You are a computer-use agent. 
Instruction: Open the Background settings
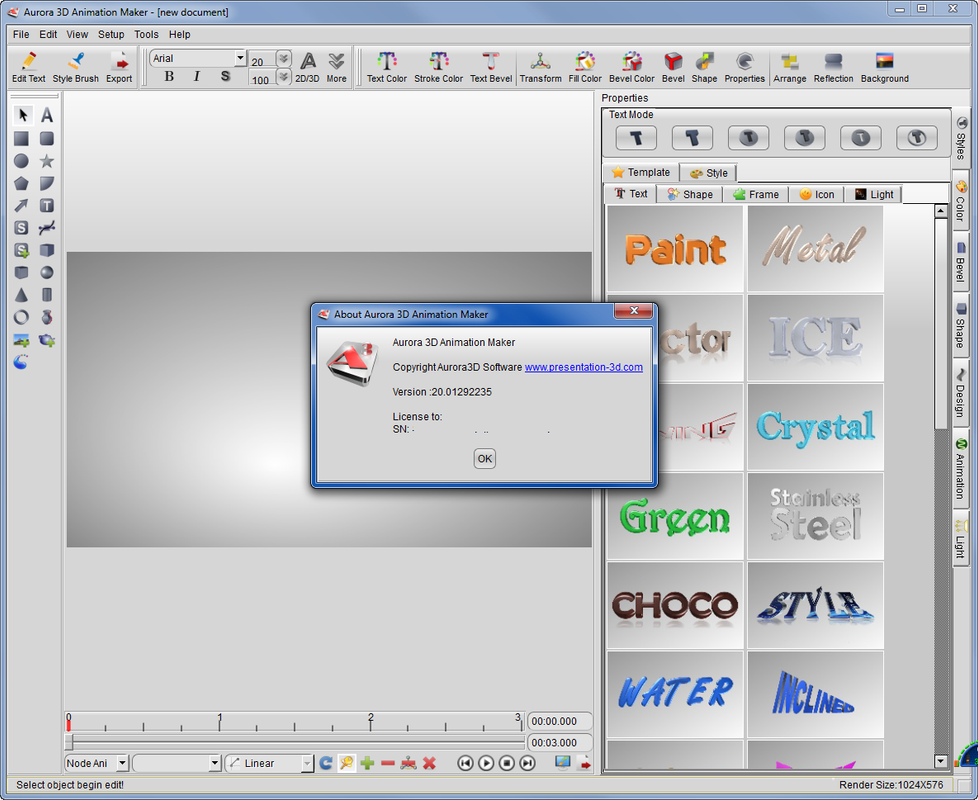884,67
